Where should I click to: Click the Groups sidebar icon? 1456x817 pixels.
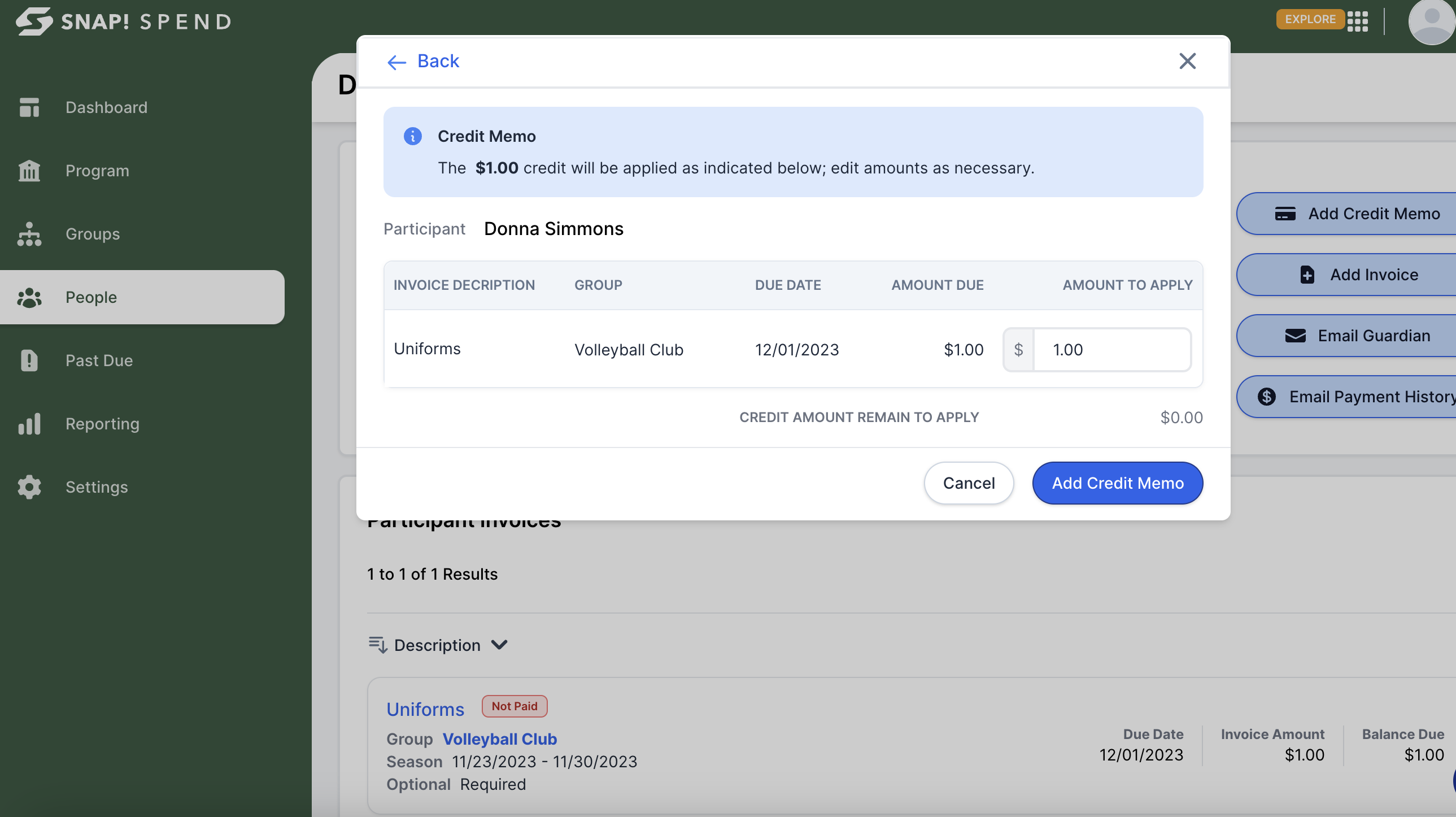[x=29, y=233]
